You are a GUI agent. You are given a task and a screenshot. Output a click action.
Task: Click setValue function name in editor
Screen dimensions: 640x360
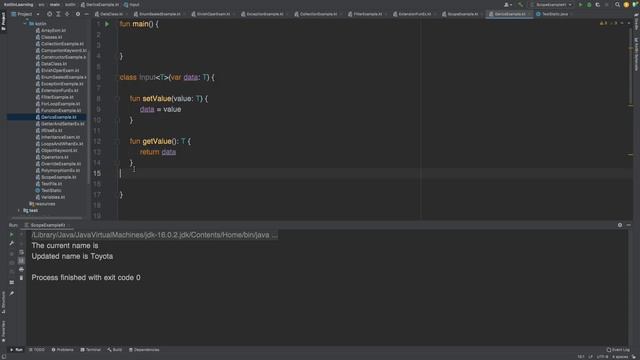(x=157, y=99)
